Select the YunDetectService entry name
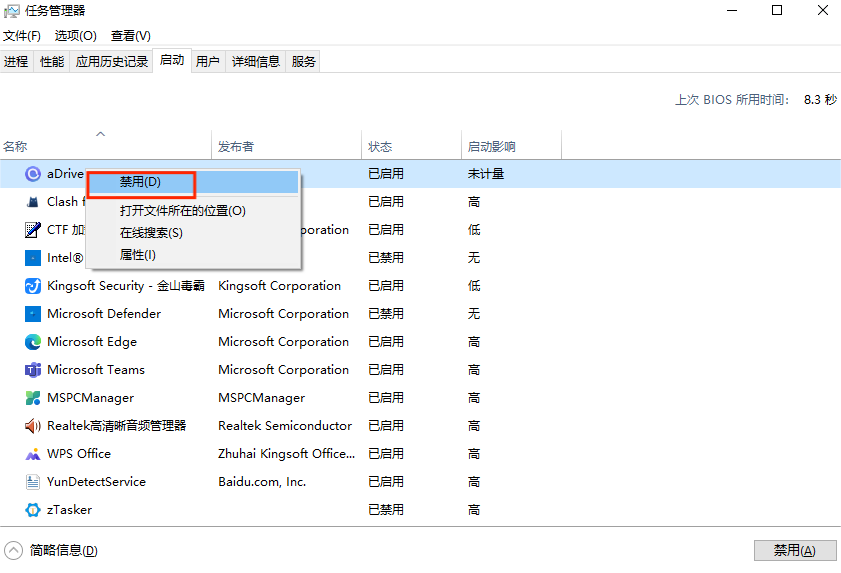 (97, 482)
